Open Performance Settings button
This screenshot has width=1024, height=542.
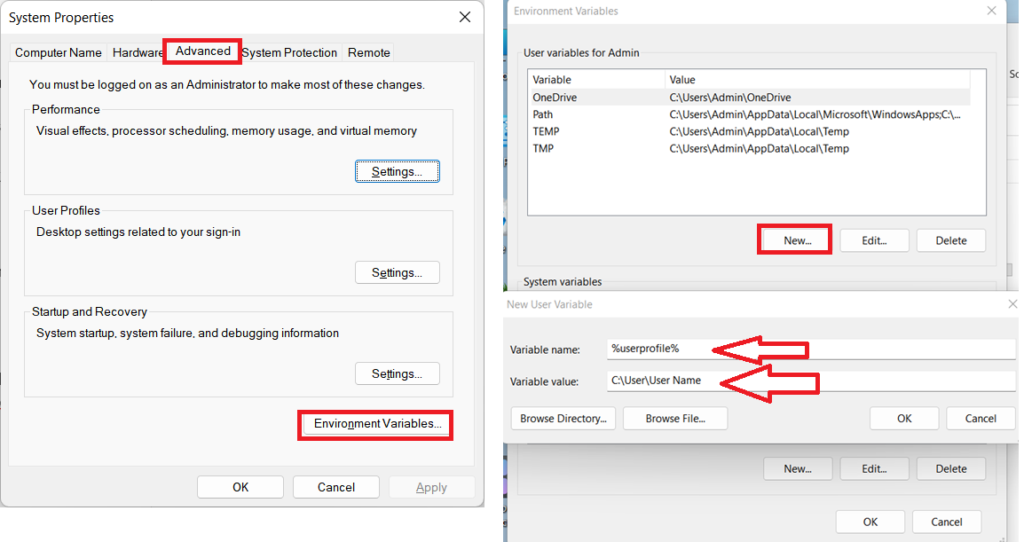[x=397, y=171]
